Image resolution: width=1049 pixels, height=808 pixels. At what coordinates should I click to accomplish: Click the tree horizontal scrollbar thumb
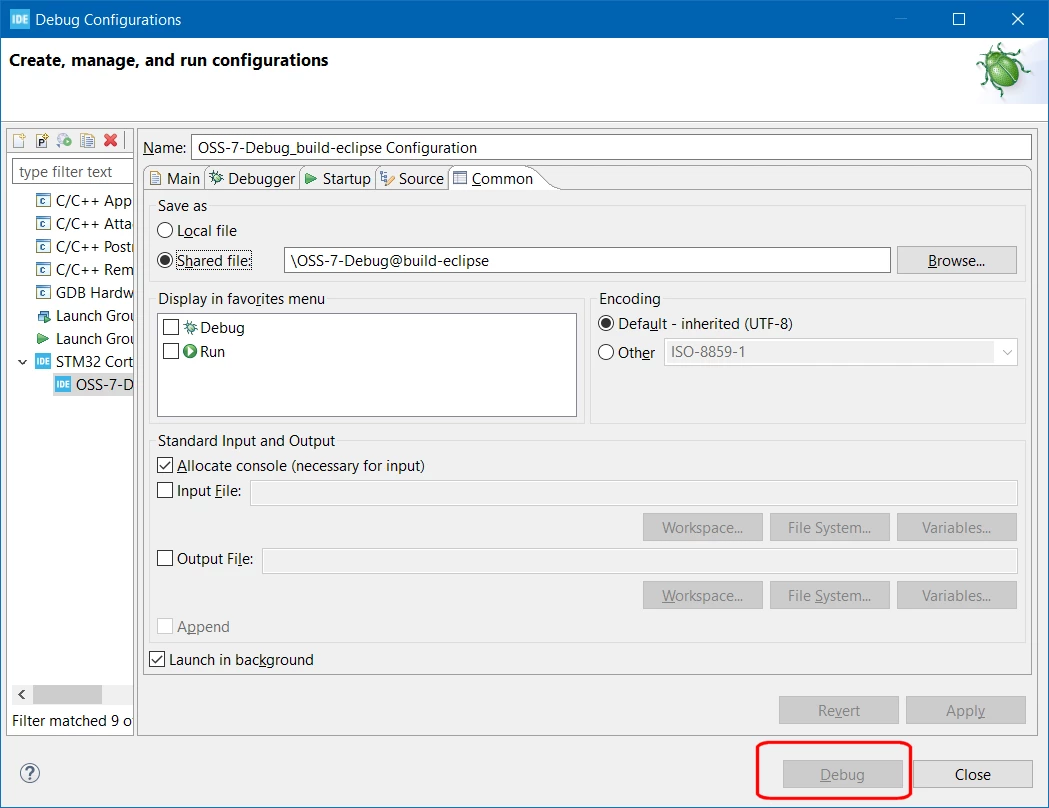[68, 694]
